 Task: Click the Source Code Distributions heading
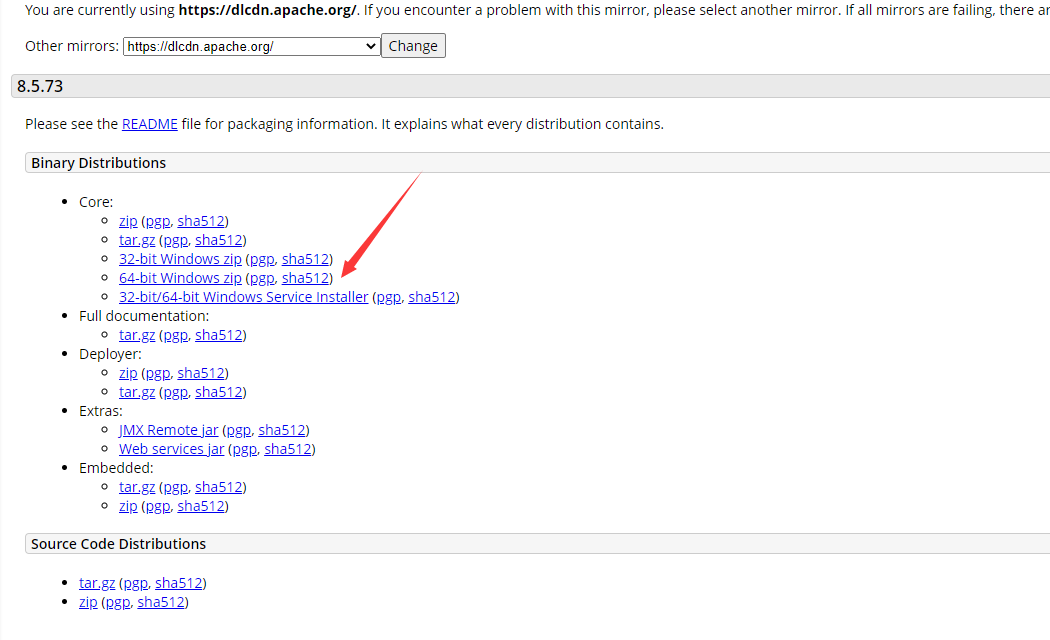click(119, 544)
